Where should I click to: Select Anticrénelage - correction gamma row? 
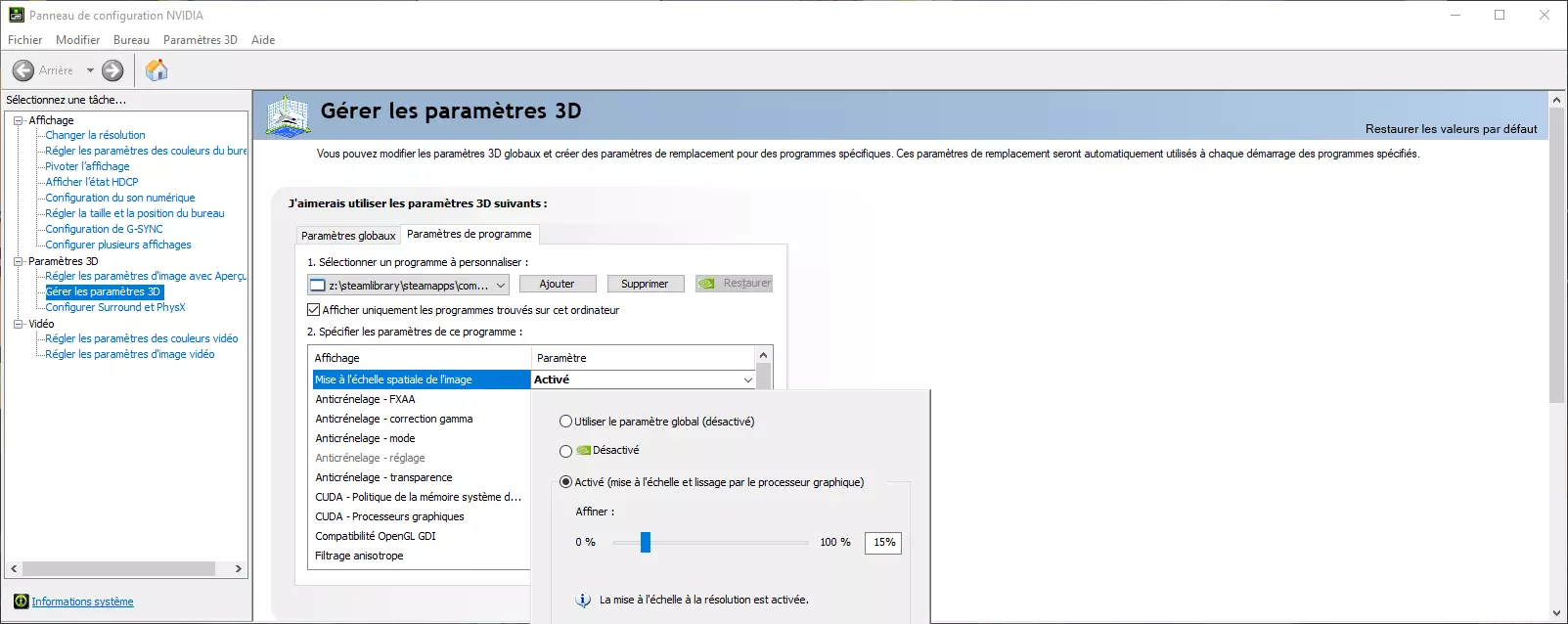(x=420, y=419)
